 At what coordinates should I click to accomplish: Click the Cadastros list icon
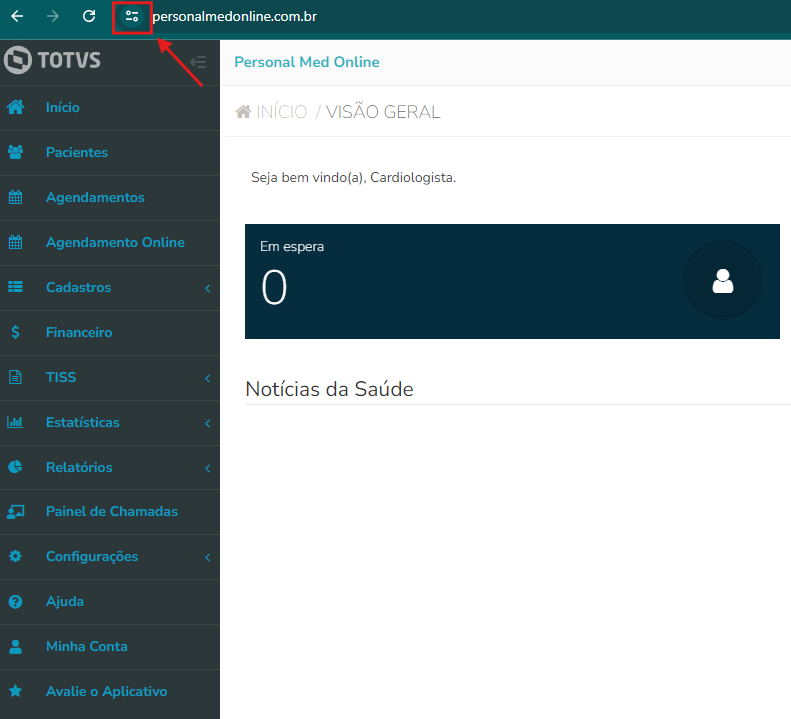pyautogui.click(x=15, y=287)
